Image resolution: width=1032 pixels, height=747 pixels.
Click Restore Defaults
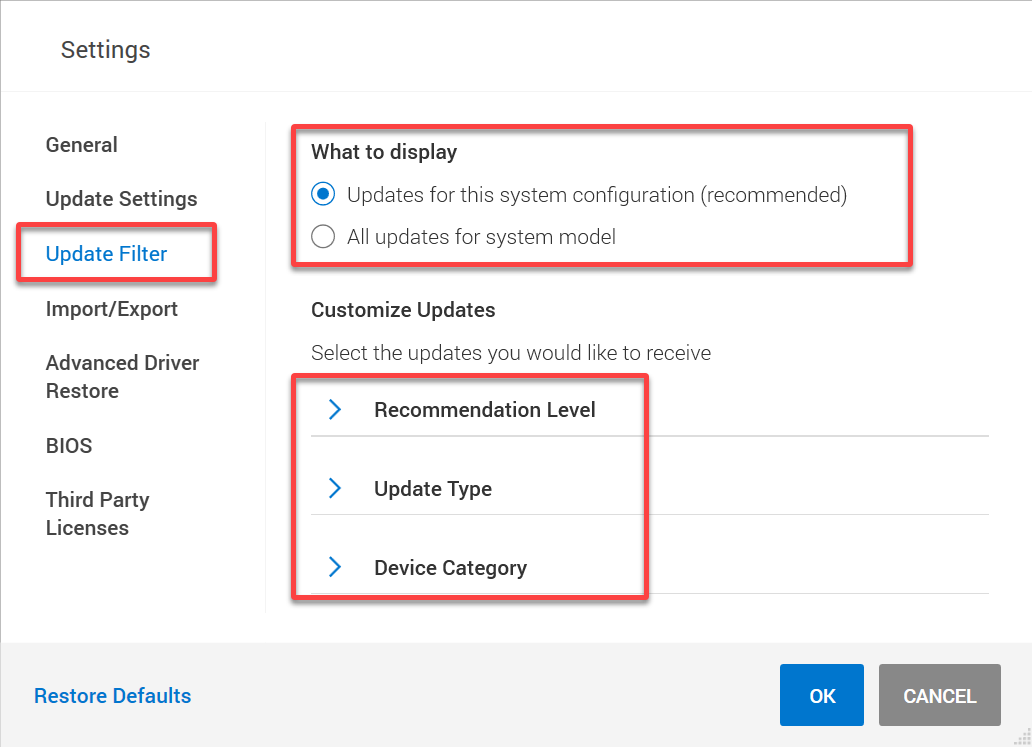pyautogui.click(x=112, y=695)
